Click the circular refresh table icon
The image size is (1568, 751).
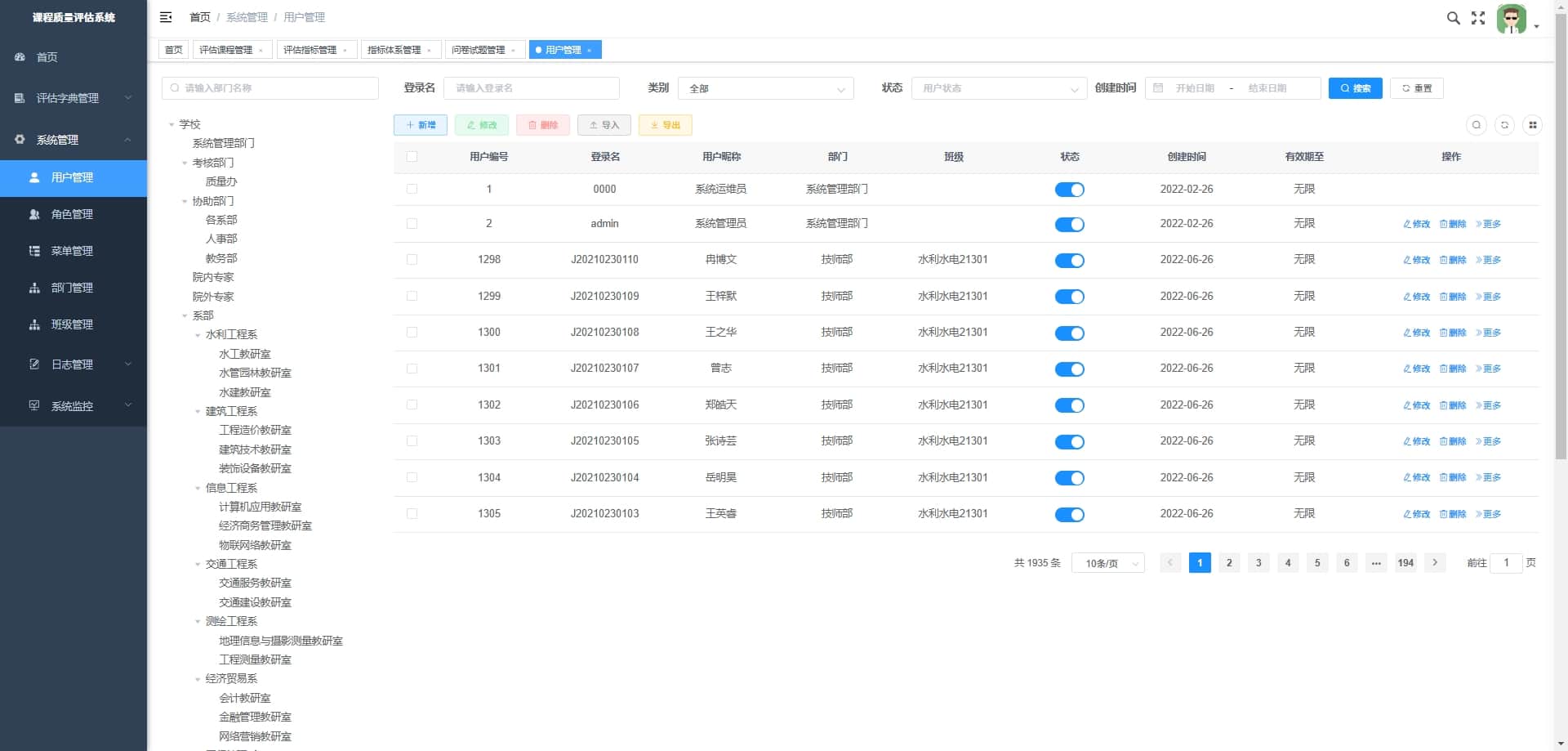[x=1504, y=125]
